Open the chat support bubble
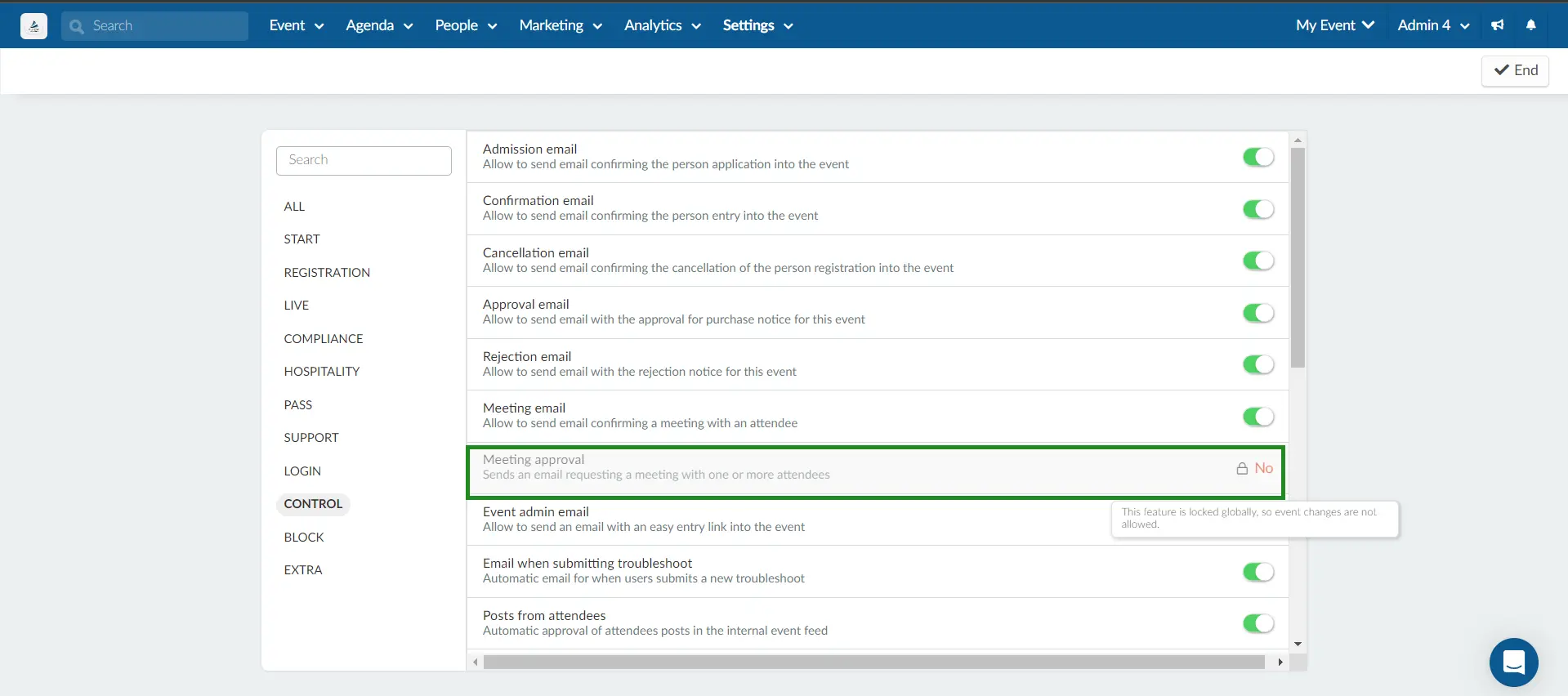Viewport: 1568px width, 696px height. click(1514, 663)
